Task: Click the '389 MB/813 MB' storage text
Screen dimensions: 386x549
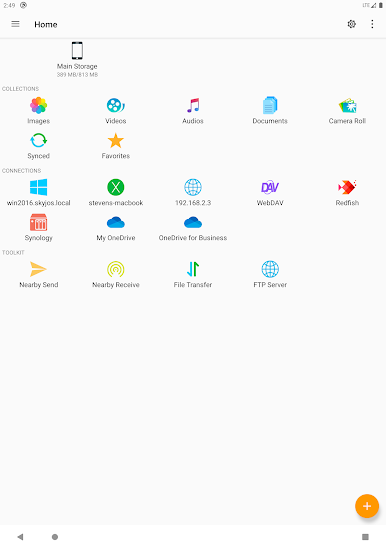Action: pyautogui.click(x=77, y=75)
